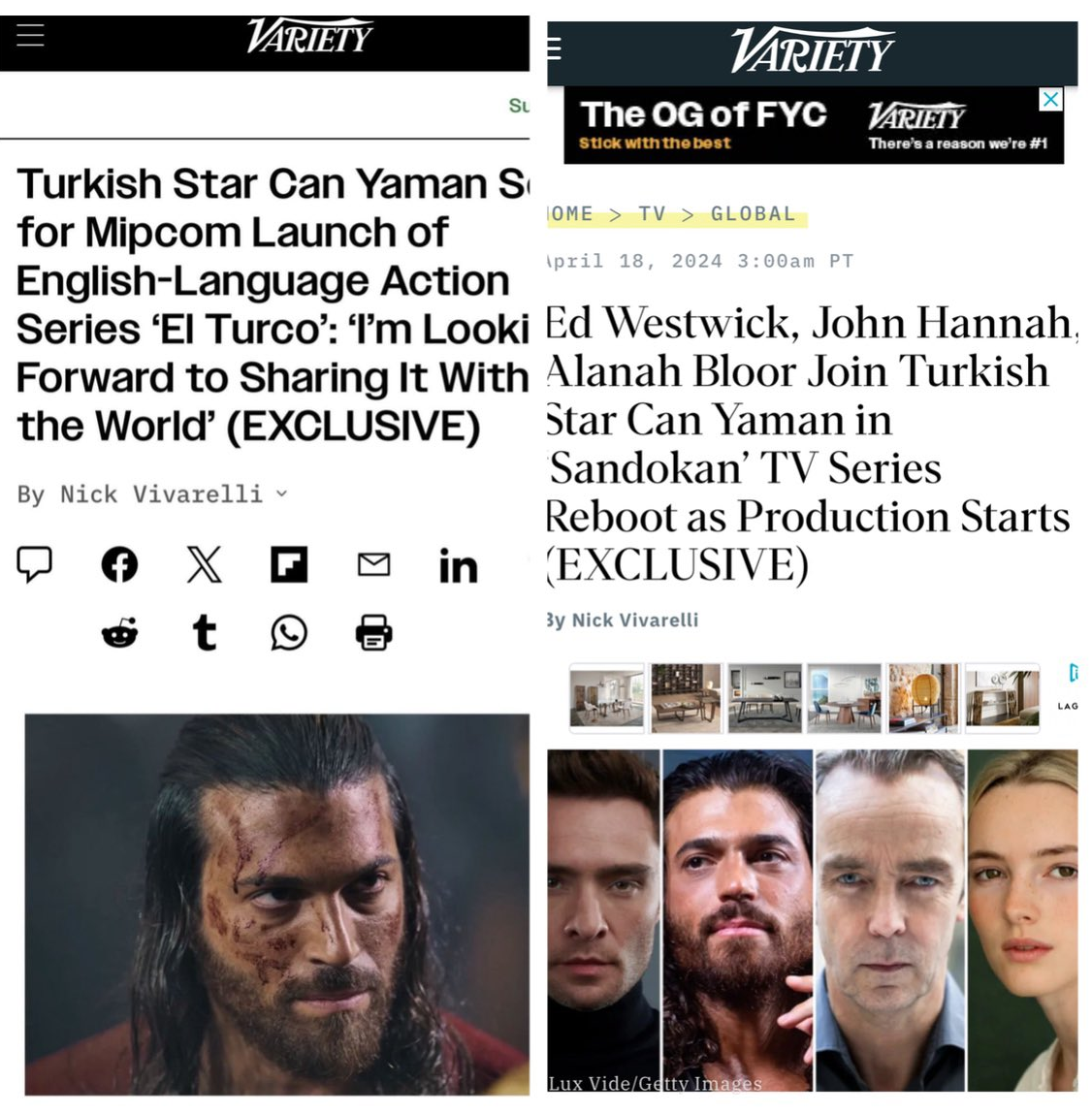
Task: Share the article on Reddit
Action: click(x=119, y=632)
